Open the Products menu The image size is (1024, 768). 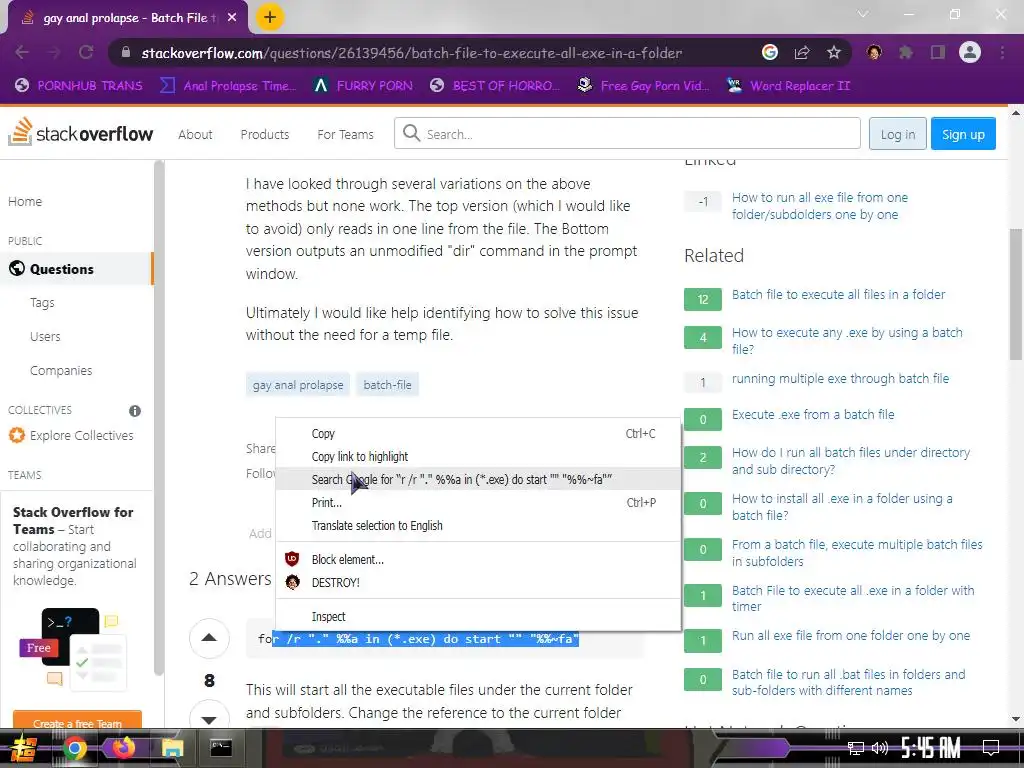pos(264,135)
